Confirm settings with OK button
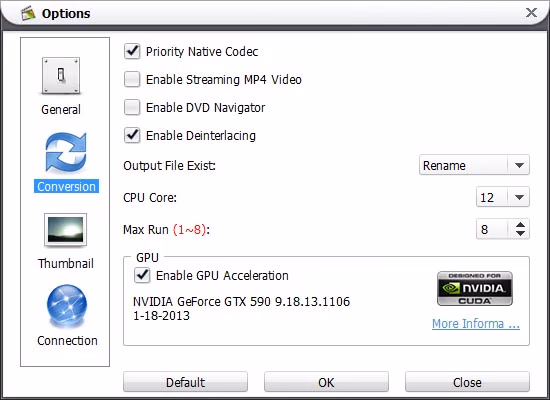Viewport: 550px width, 400px height. tap(326, 382)
